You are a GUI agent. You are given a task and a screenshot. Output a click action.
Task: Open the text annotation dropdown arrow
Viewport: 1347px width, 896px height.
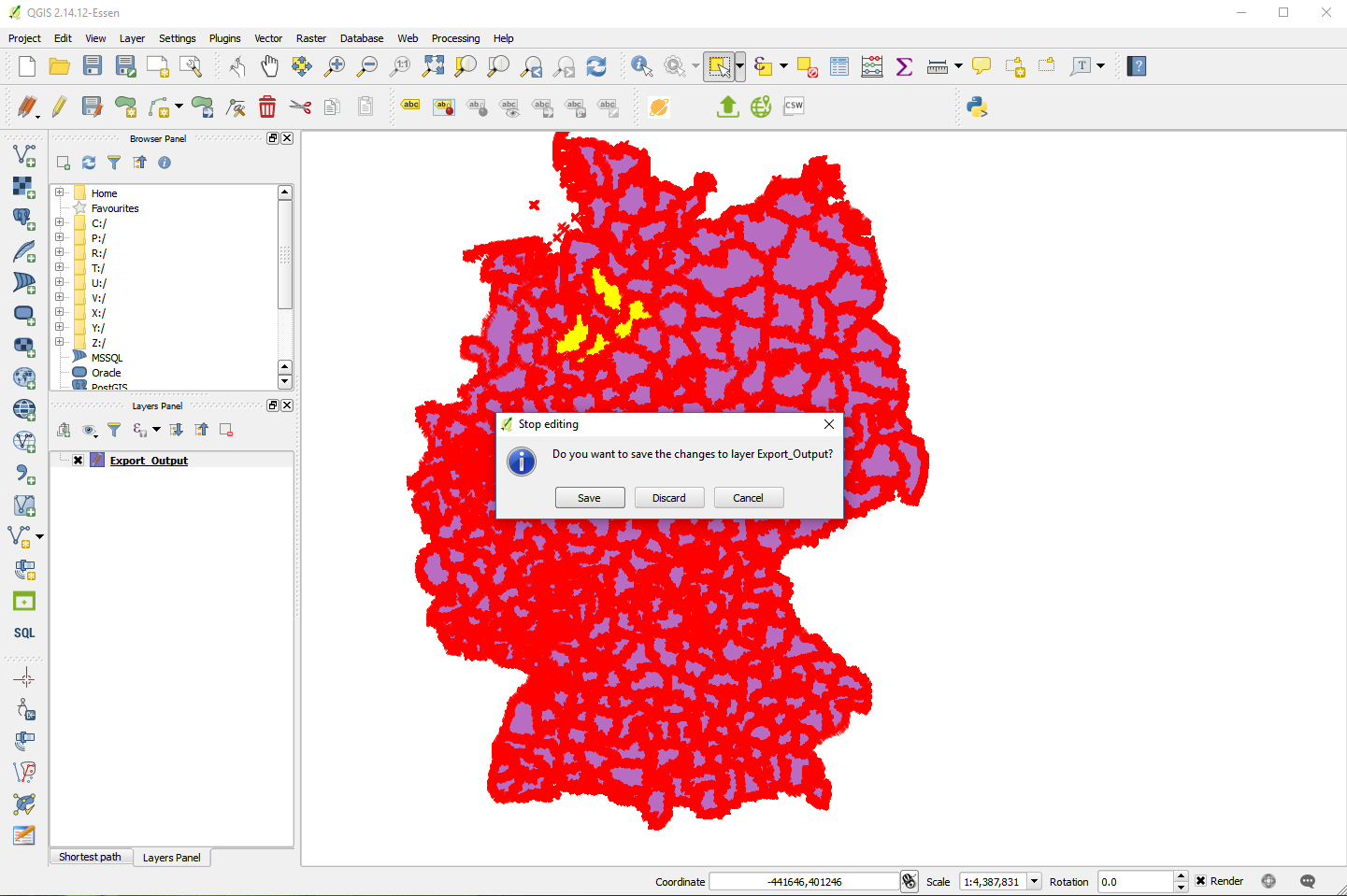click(x=1100, y=66)
